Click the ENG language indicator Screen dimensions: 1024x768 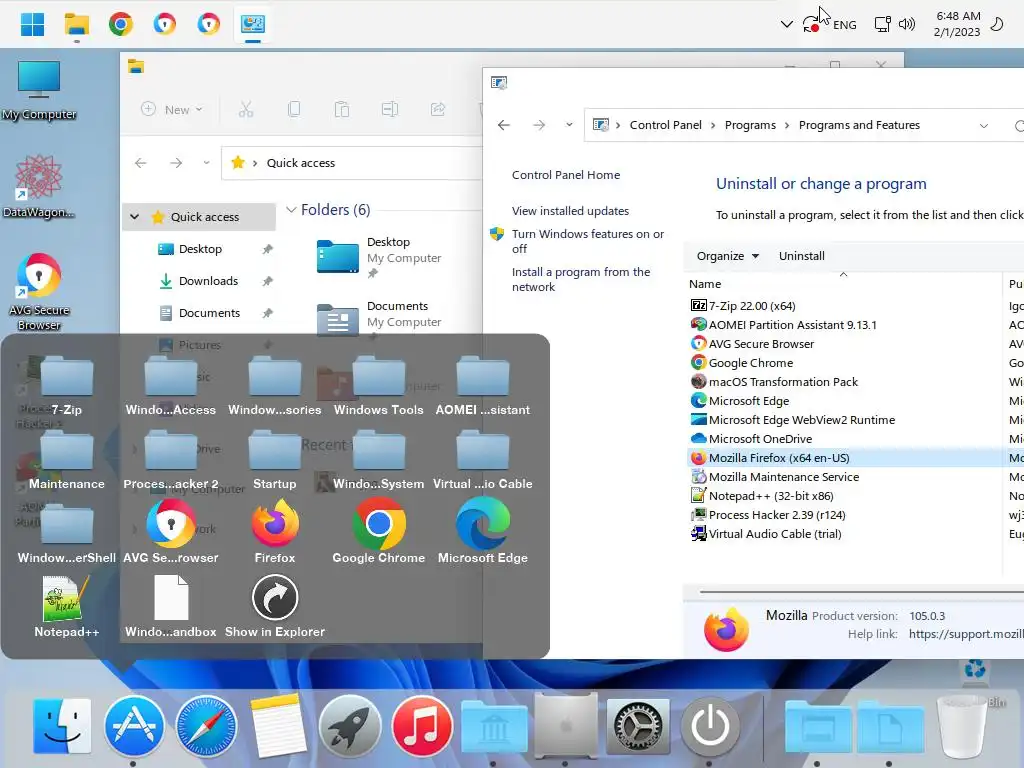pos(844,25)
